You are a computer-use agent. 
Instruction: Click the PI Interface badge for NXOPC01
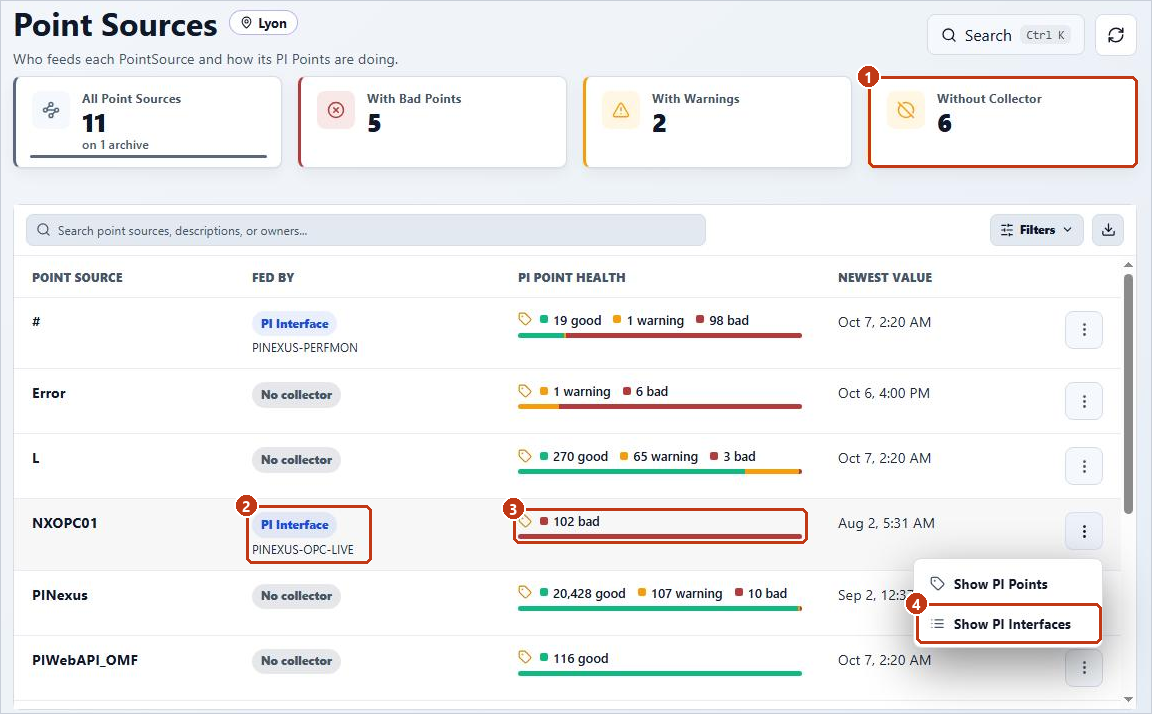coord(295,524)
